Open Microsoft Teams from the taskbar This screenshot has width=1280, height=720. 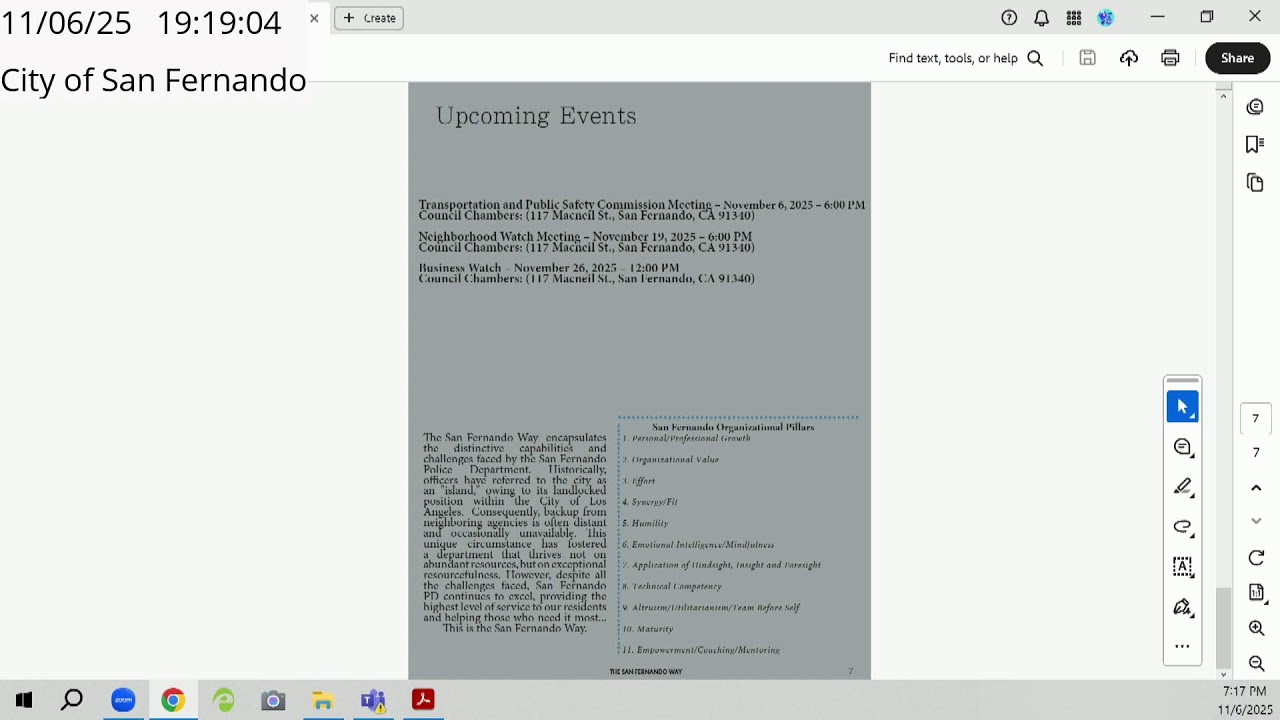click(x=373, y=701)
